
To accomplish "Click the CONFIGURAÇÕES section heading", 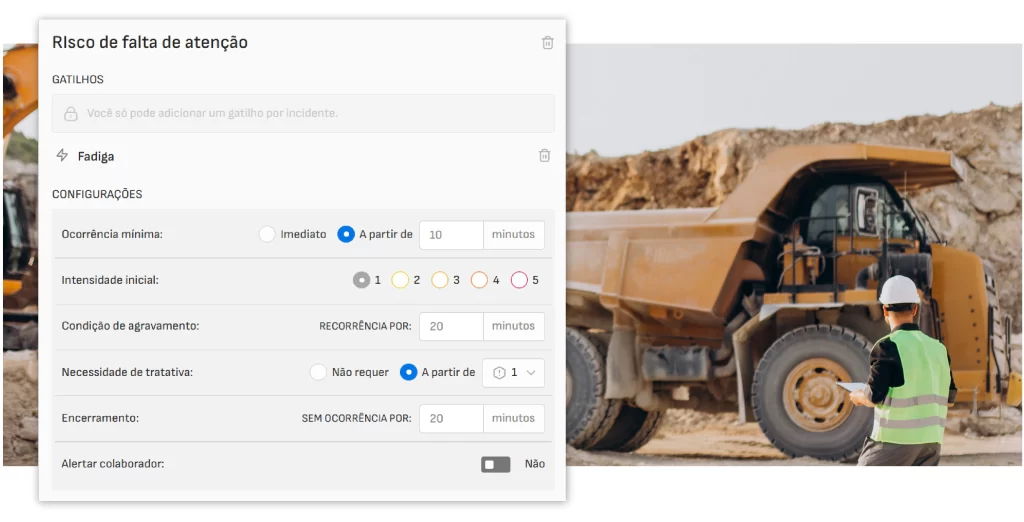I will coord(97,194).
